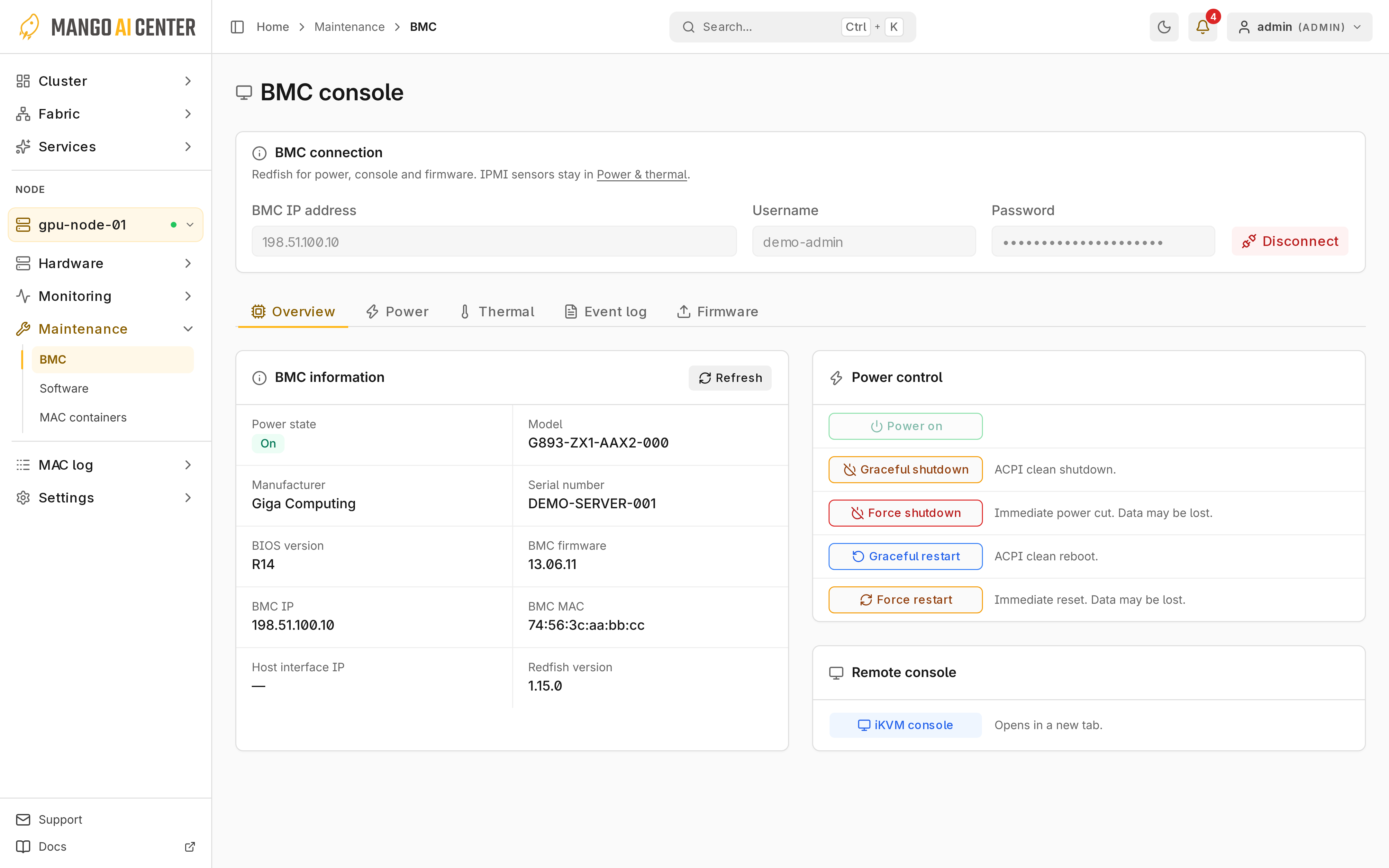The height and width of the screenshot is (868, 1389).
Task: Click the Mango AI Center rocket logo
Action: [x=29, y=27]
